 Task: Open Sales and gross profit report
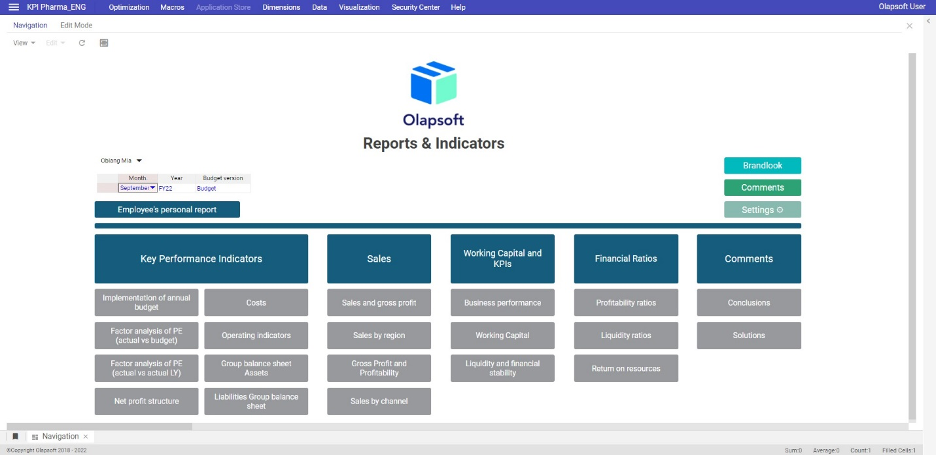[379, 303]
